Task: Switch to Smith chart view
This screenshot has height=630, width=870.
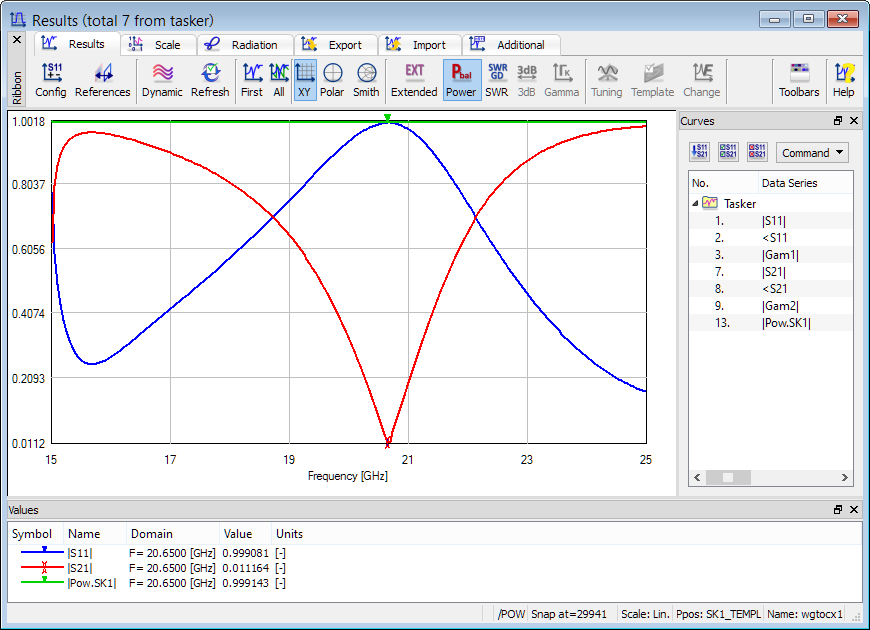Action: coord(366,80)
